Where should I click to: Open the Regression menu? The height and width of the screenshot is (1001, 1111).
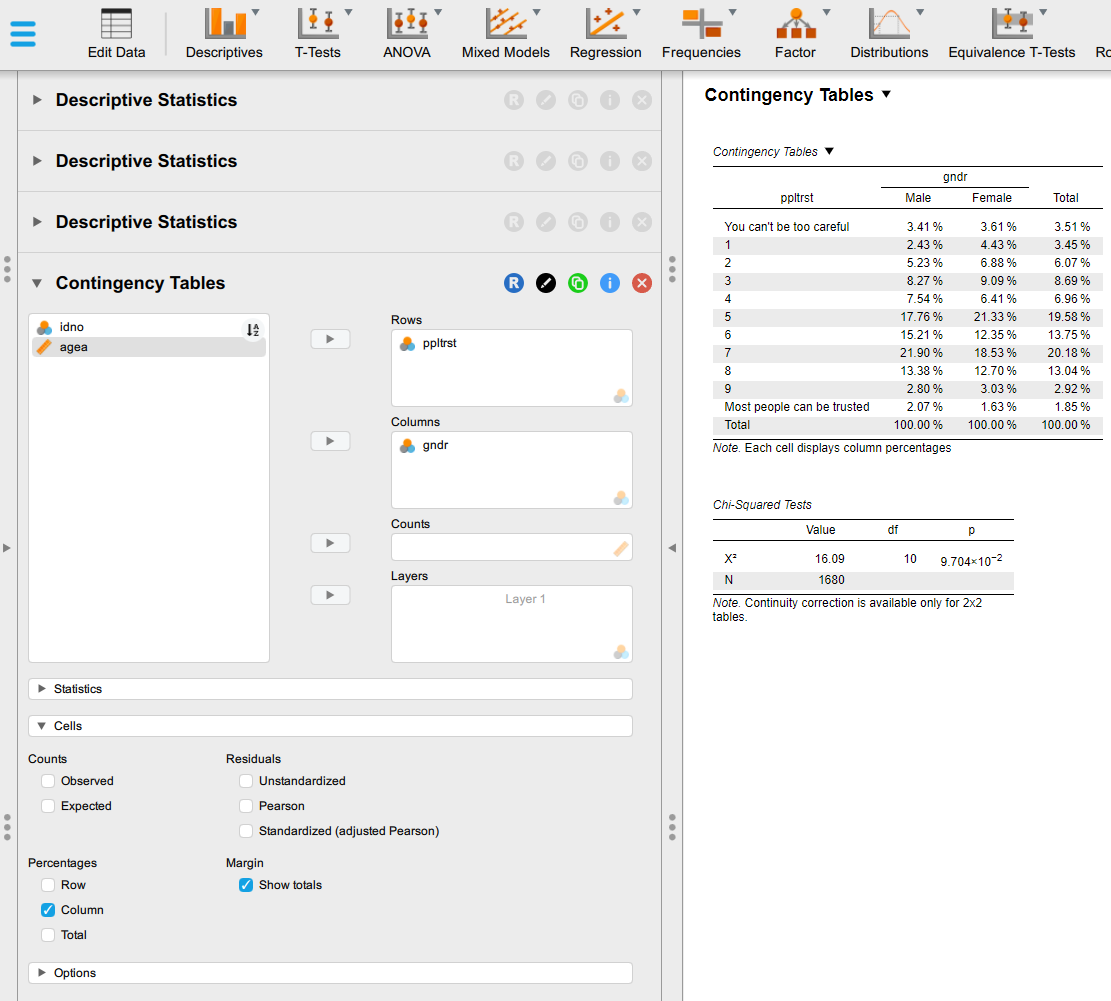605,34
